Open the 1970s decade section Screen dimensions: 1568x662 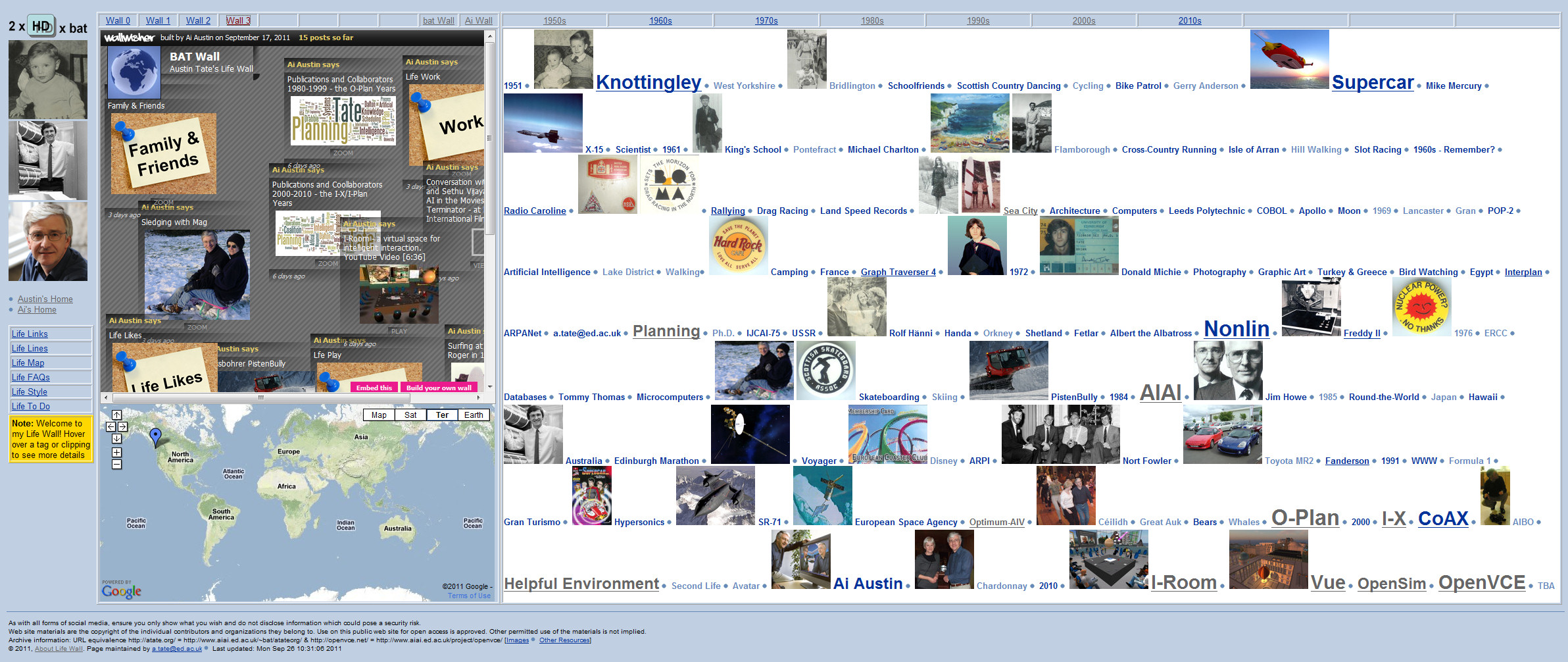(x=766, y=20)
